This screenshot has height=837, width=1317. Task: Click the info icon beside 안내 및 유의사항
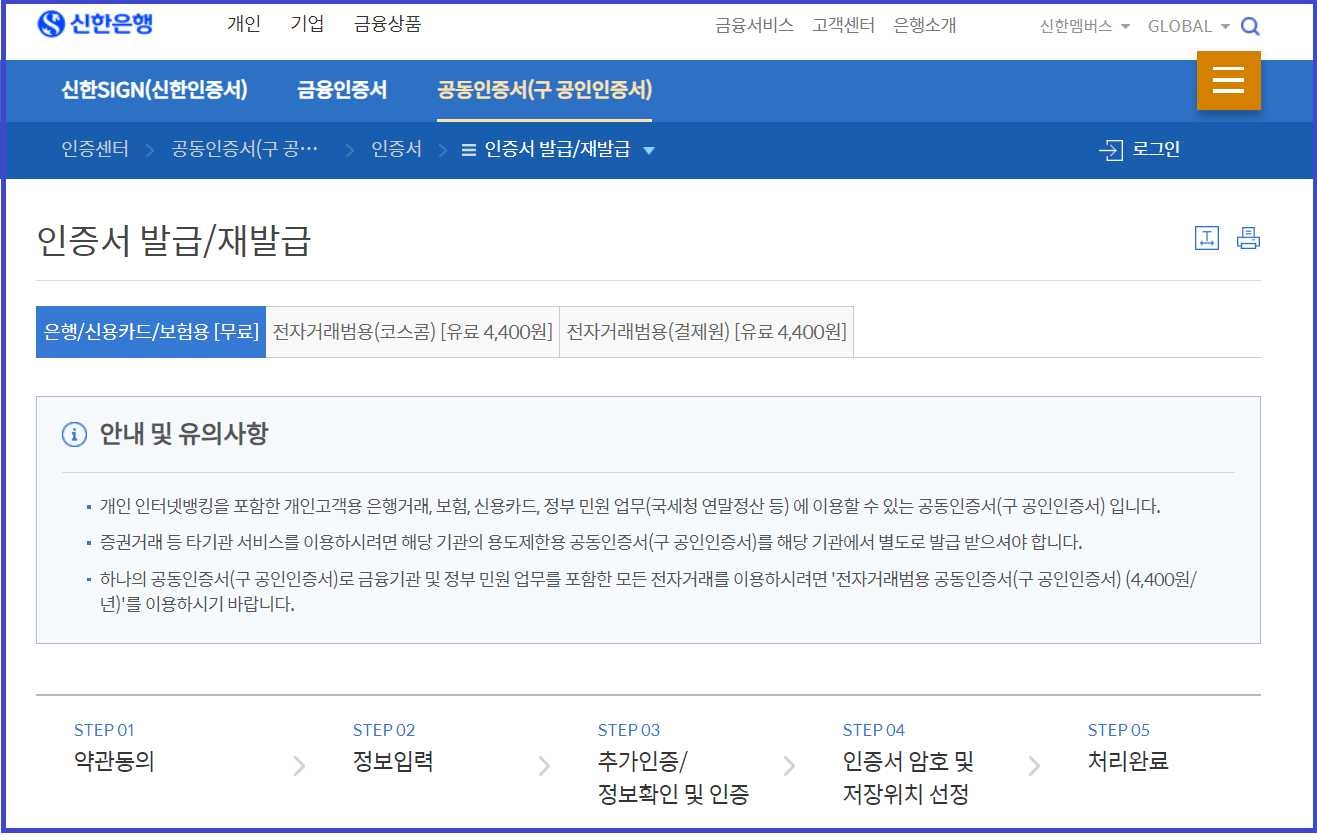(74, 434)
